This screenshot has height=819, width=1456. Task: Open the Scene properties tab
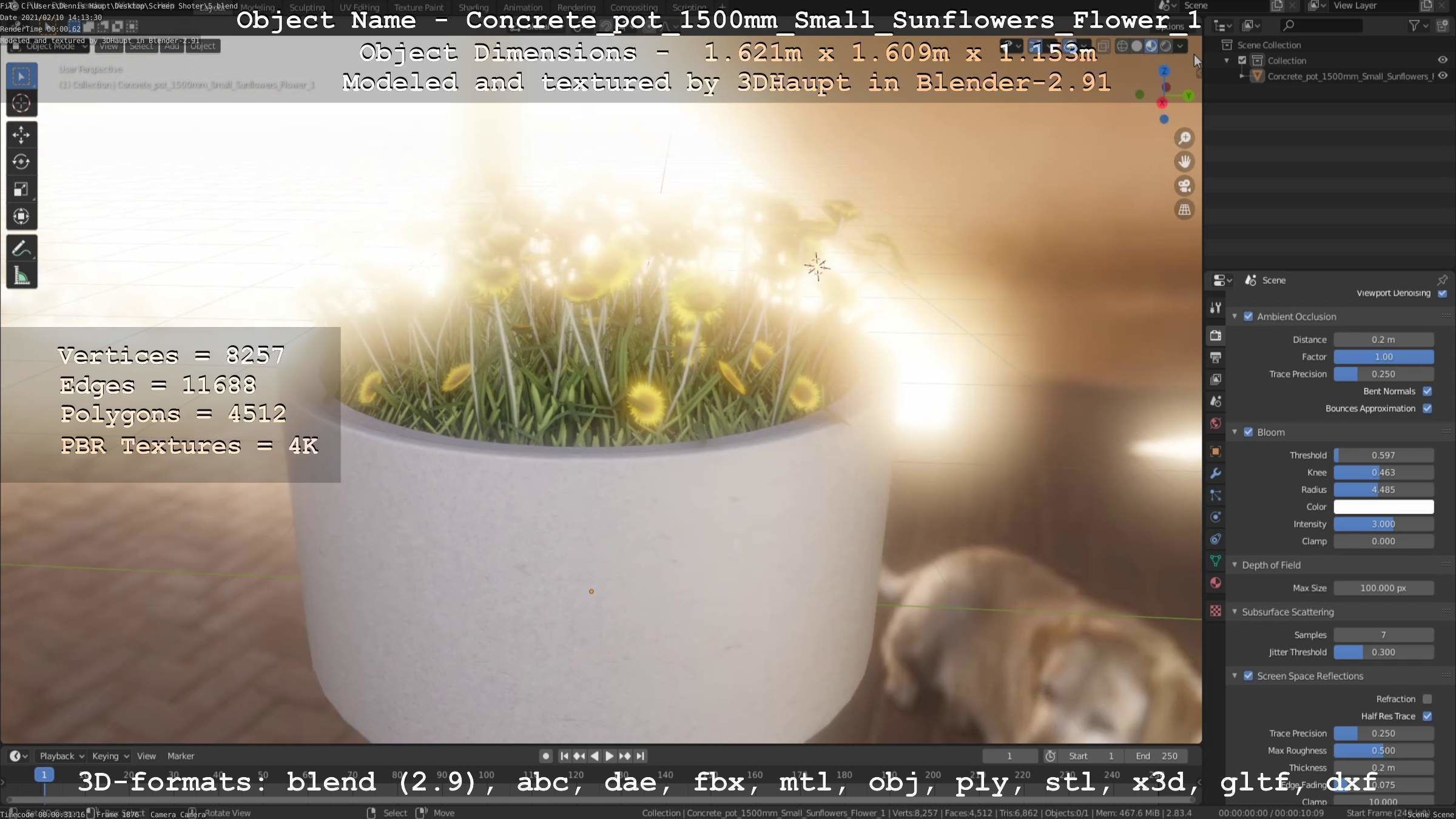(1216, 401)
